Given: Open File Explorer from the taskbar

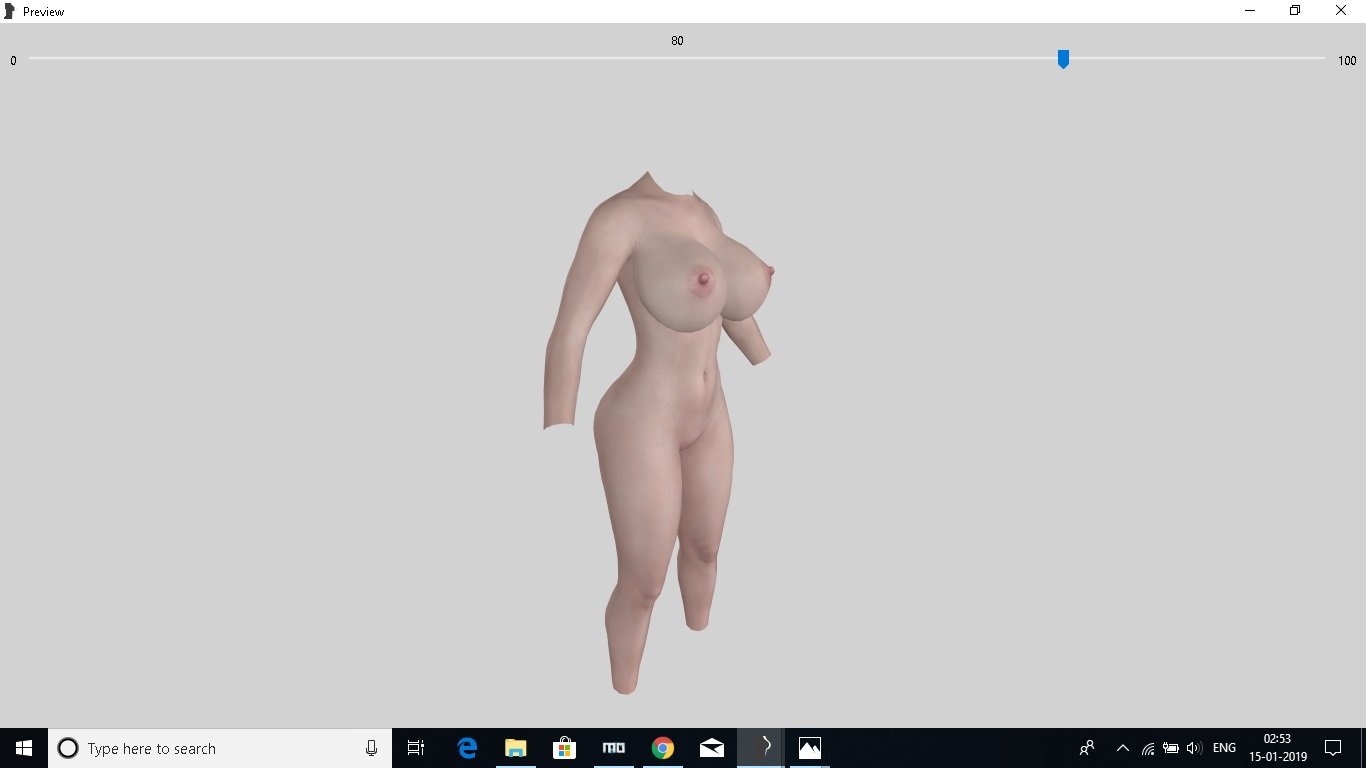Looking at the screenshot, I should [x=516, y=748].
